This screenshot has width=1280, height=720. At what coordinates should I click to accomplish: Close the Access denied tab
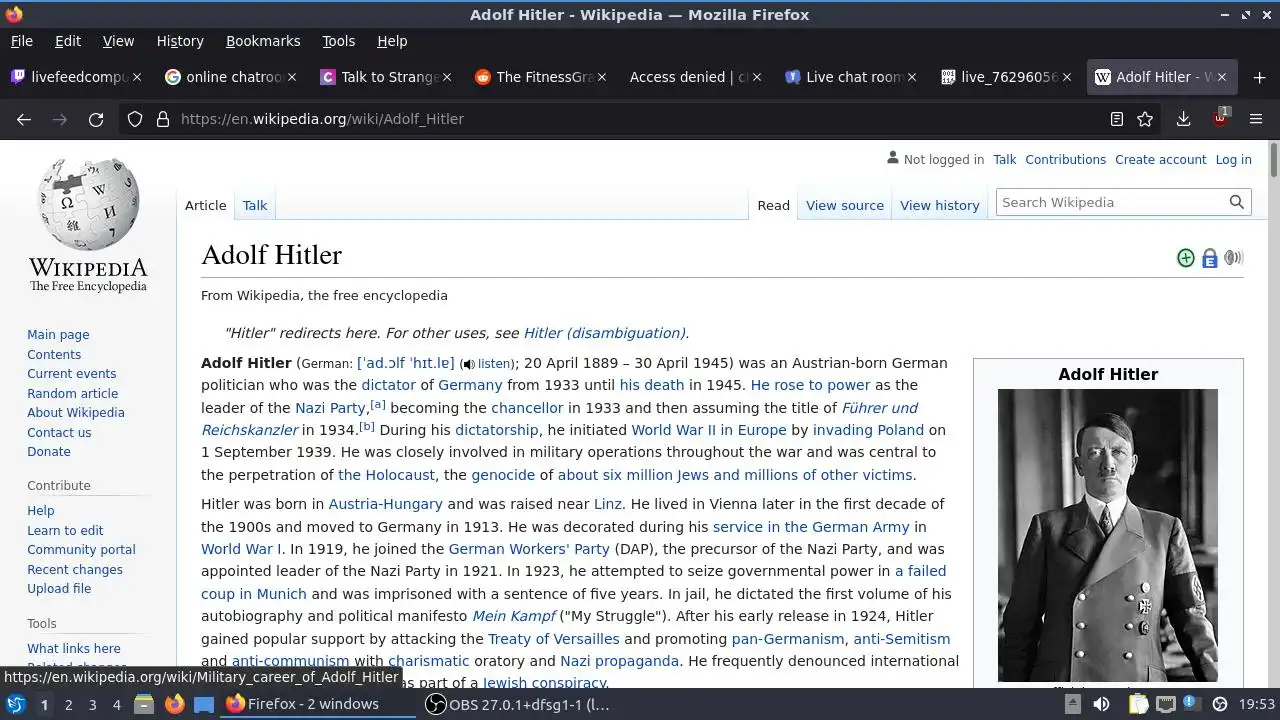coord(757,77)
